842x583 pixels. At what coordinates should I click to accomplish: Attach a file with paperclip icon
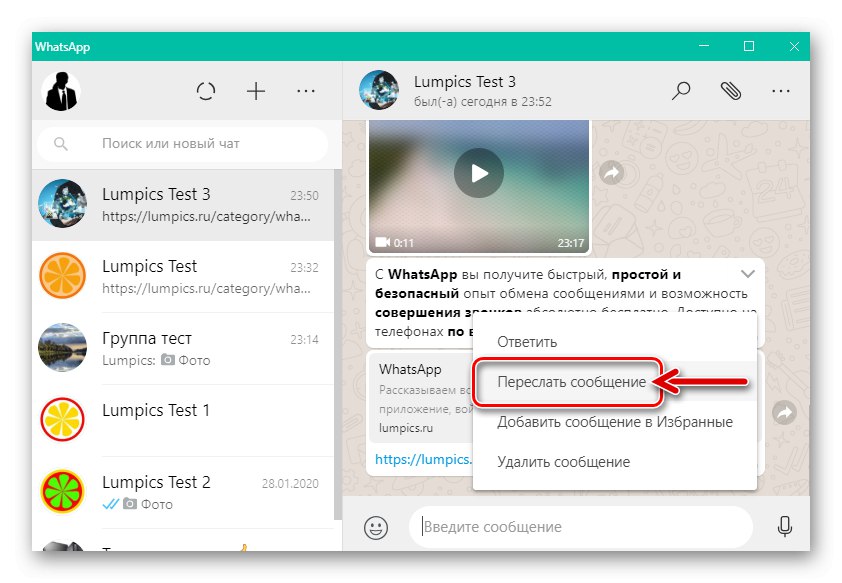[731, 91]
